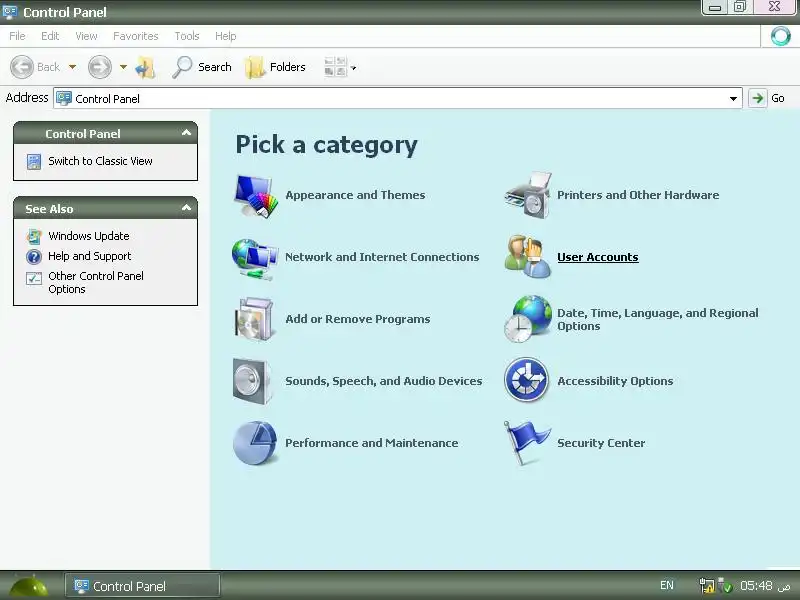Open the Windows Update link
800x600 pixels.
click(x=89, y=236)
